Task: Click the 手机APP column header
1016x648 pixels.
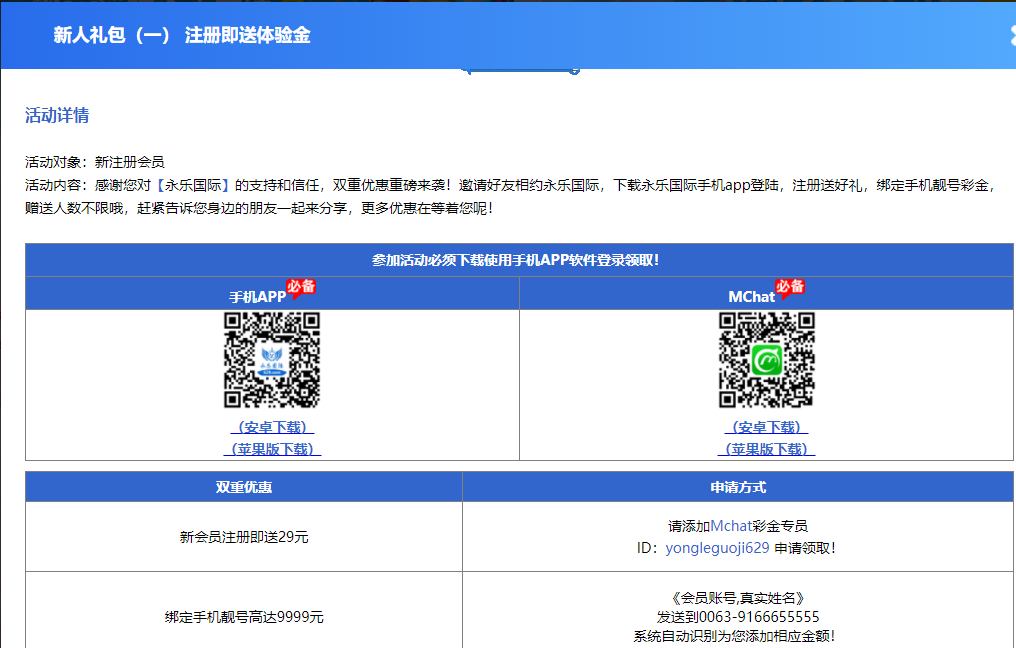Action: pos(257,297)
